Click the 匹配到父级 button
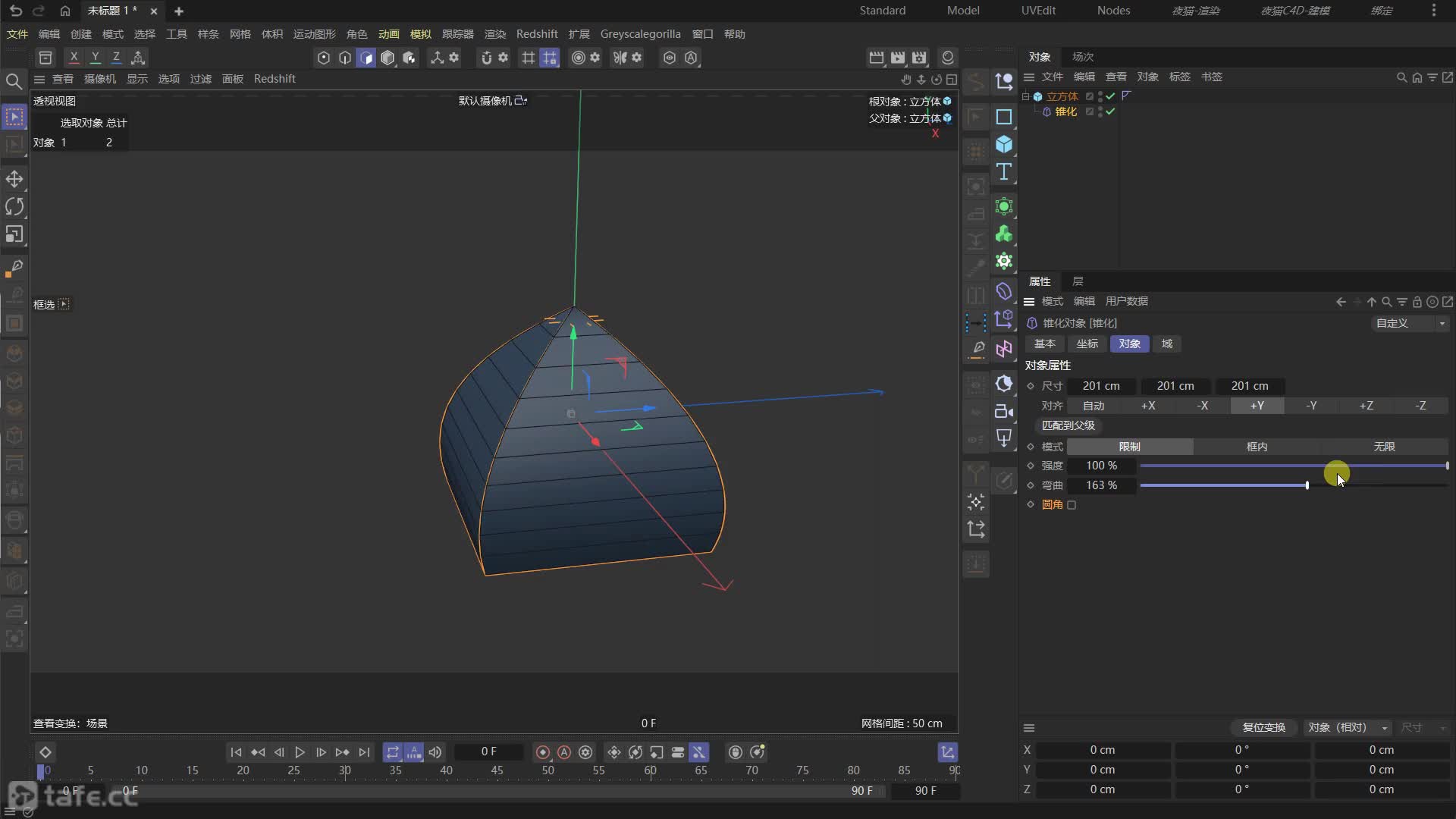The width and height of the screenshot is (1456, 819). pos(1068,425)
